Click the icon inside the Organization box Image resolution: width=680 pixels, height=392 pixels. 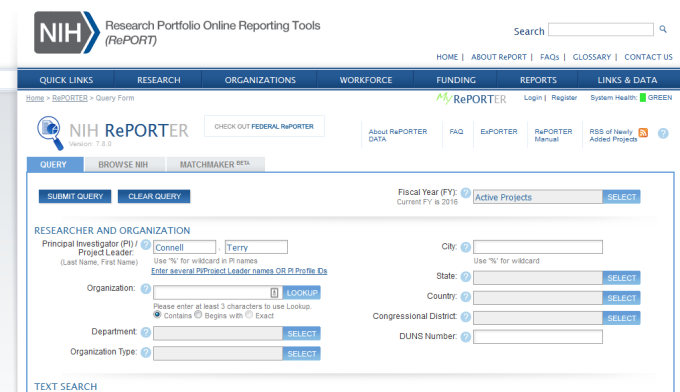click(x=274, y=293)
